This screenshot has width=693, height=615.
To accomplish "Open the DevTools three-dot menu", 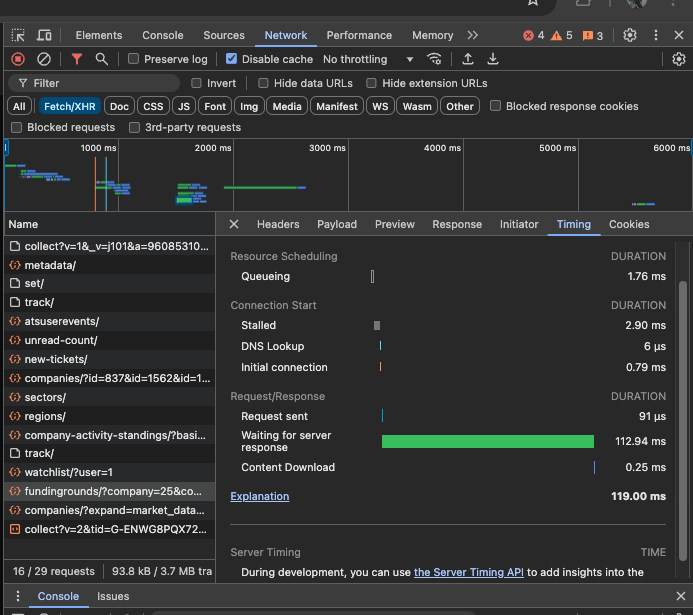I will [658, 35].
